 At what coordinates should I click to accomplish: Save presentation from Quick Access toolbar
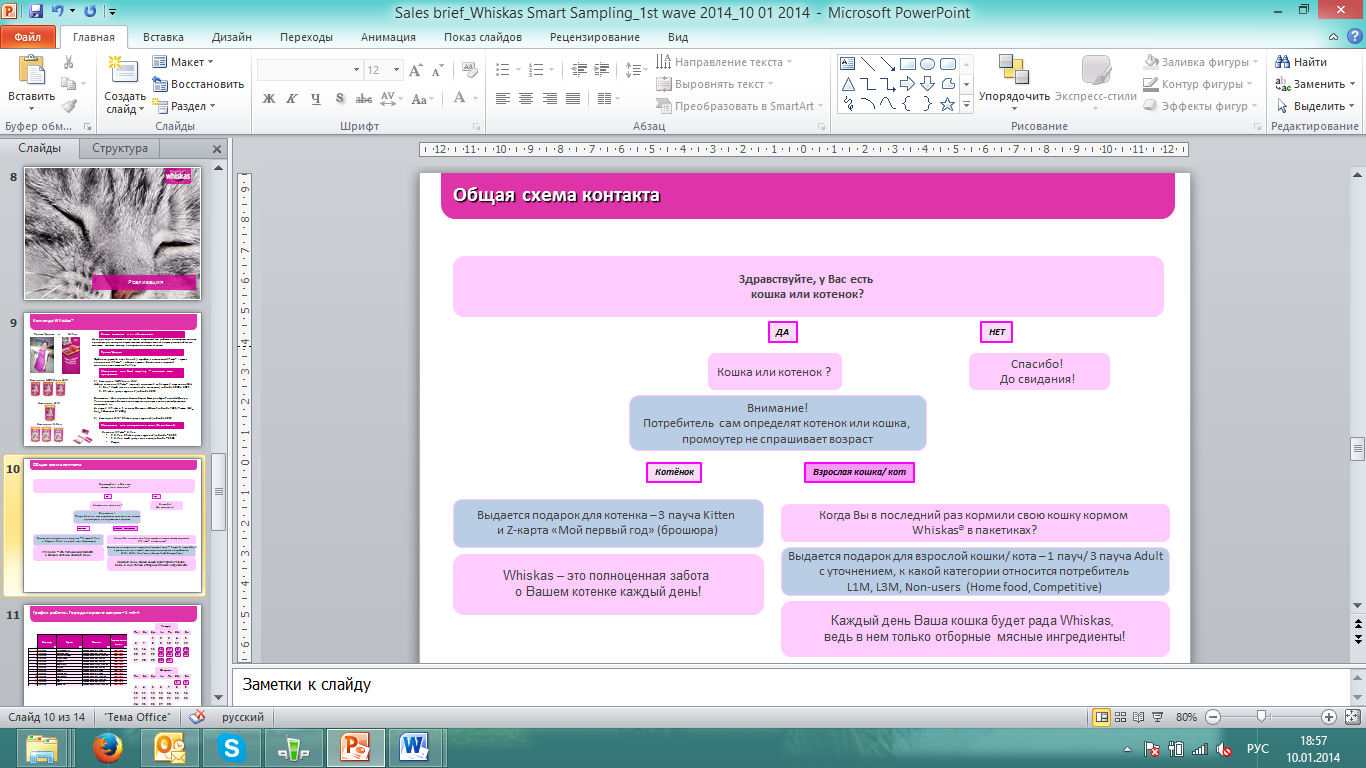(37, 12)
